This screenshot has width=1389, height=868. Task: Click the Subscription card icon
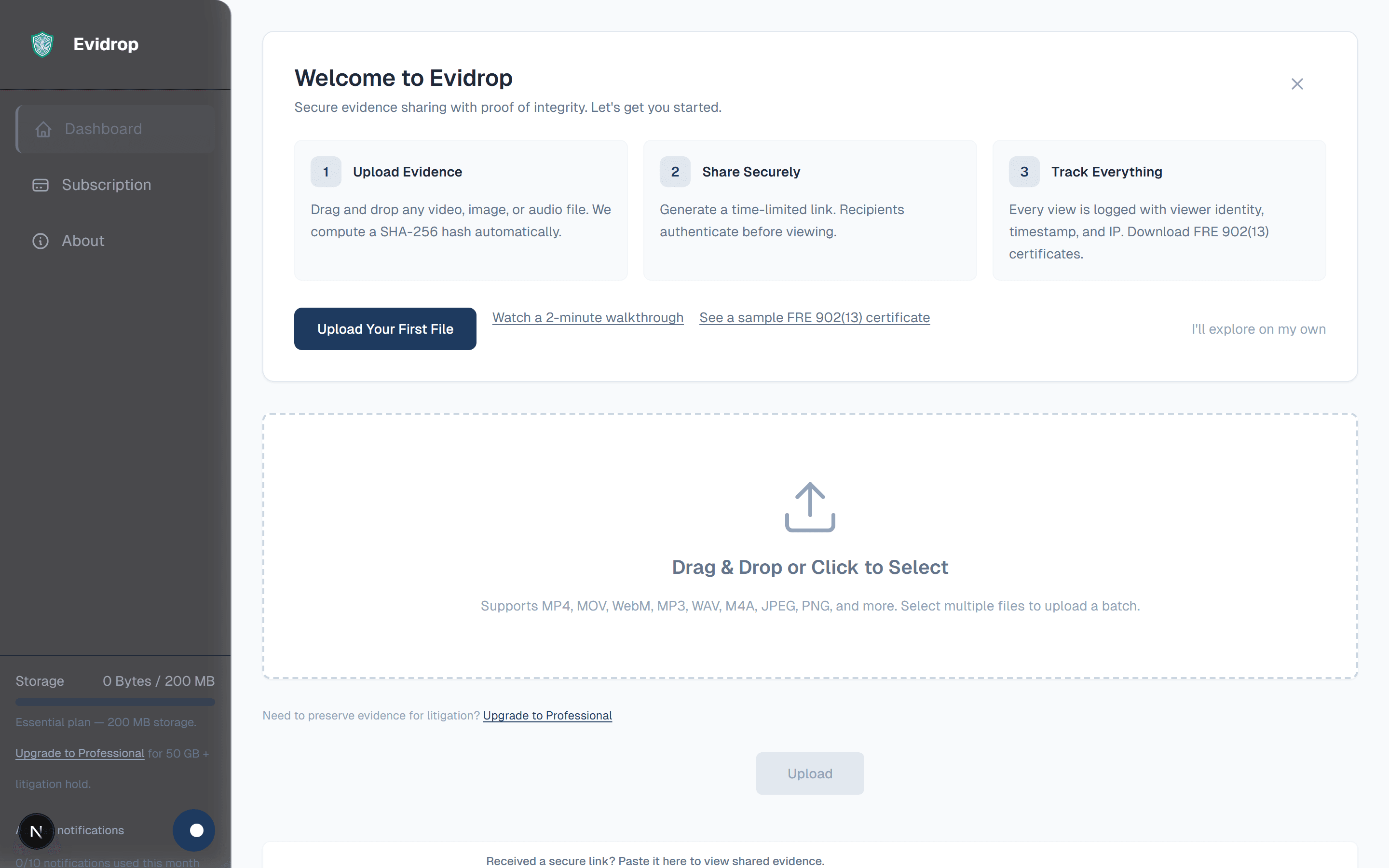40,185
